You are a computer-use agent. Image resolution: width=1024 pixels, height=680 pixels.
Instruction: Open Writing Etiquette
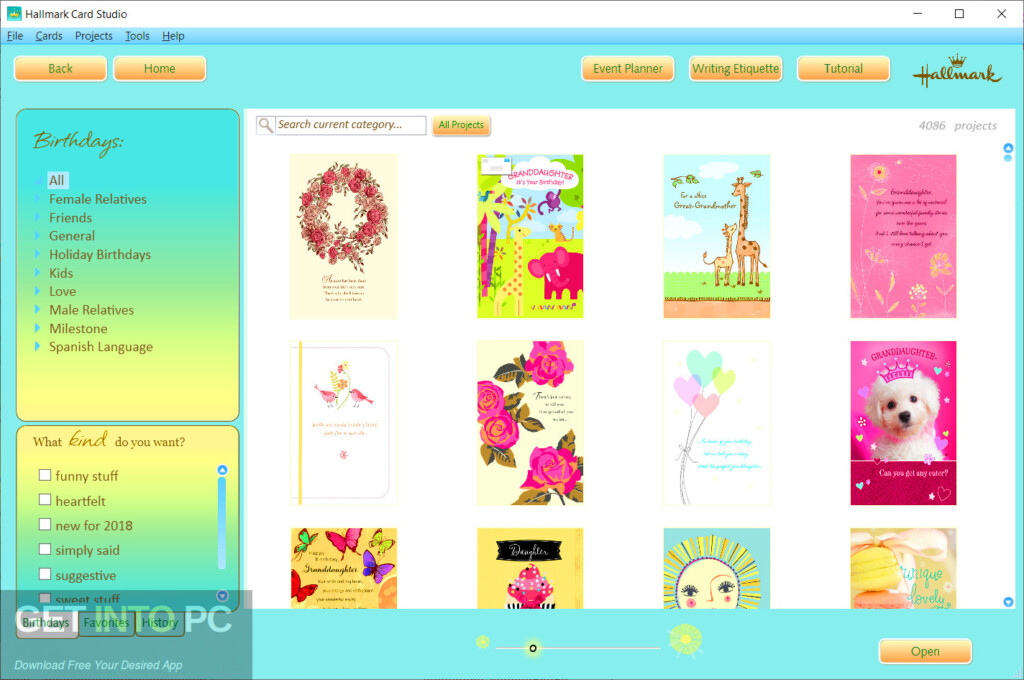(735, 69)
